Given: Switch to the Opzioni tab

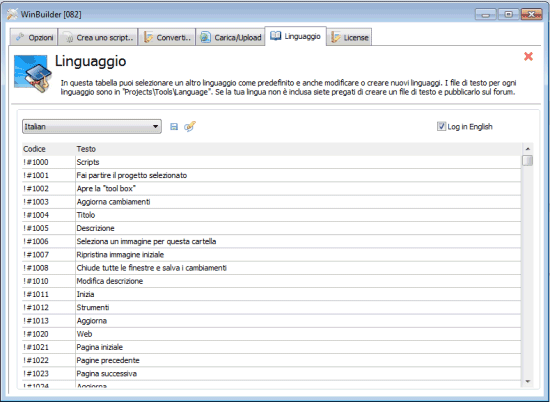Looking at the screenshot, I should 34,37.
